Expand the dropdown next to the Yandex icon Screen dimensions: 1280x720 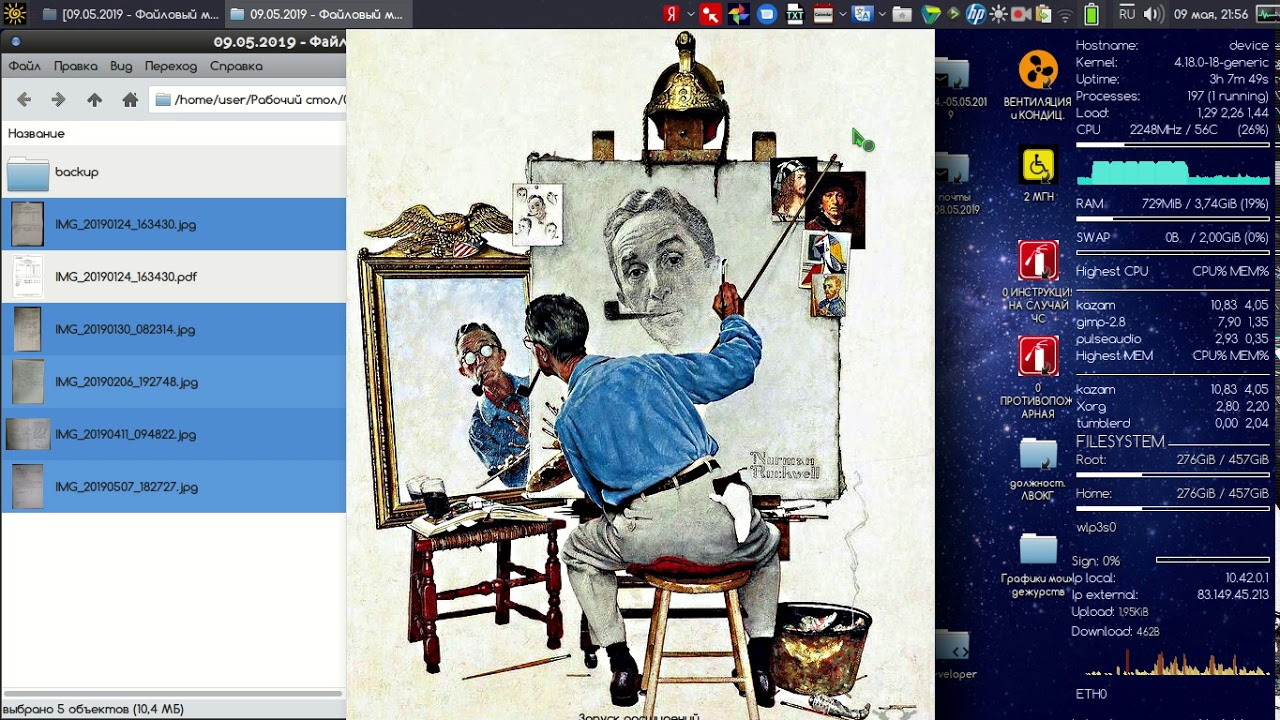(x=691, y=14)
